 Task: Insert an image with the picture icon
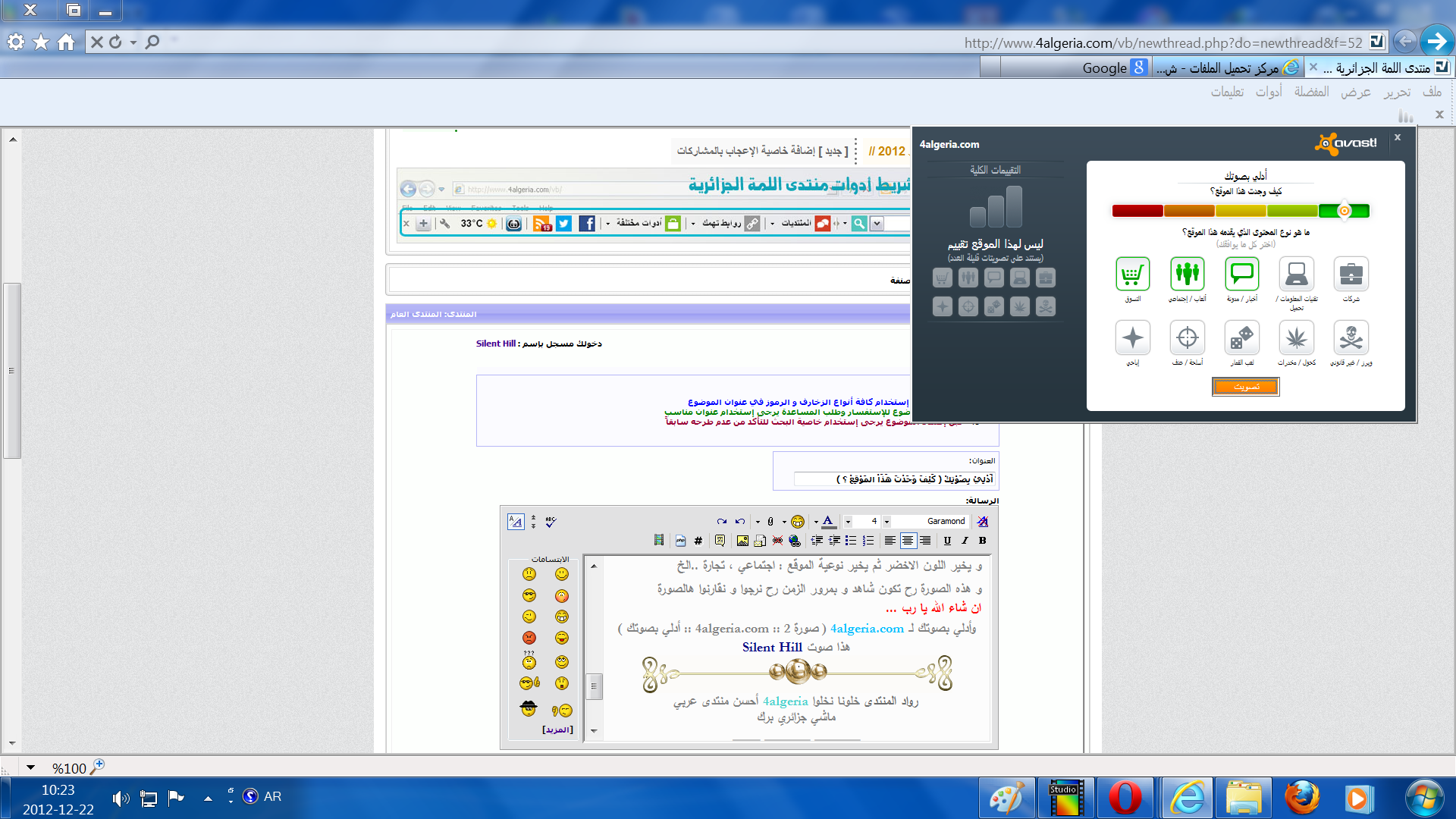pos(742,541)
